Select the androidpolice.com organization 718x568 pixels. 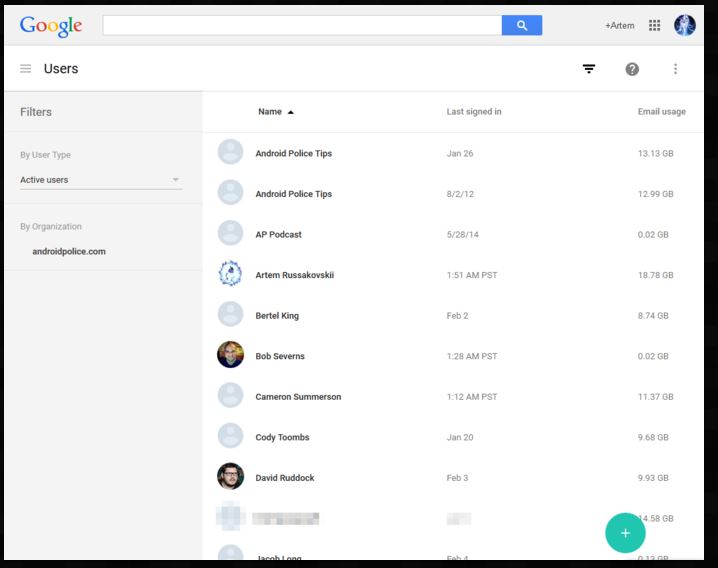tap(69, 252)
